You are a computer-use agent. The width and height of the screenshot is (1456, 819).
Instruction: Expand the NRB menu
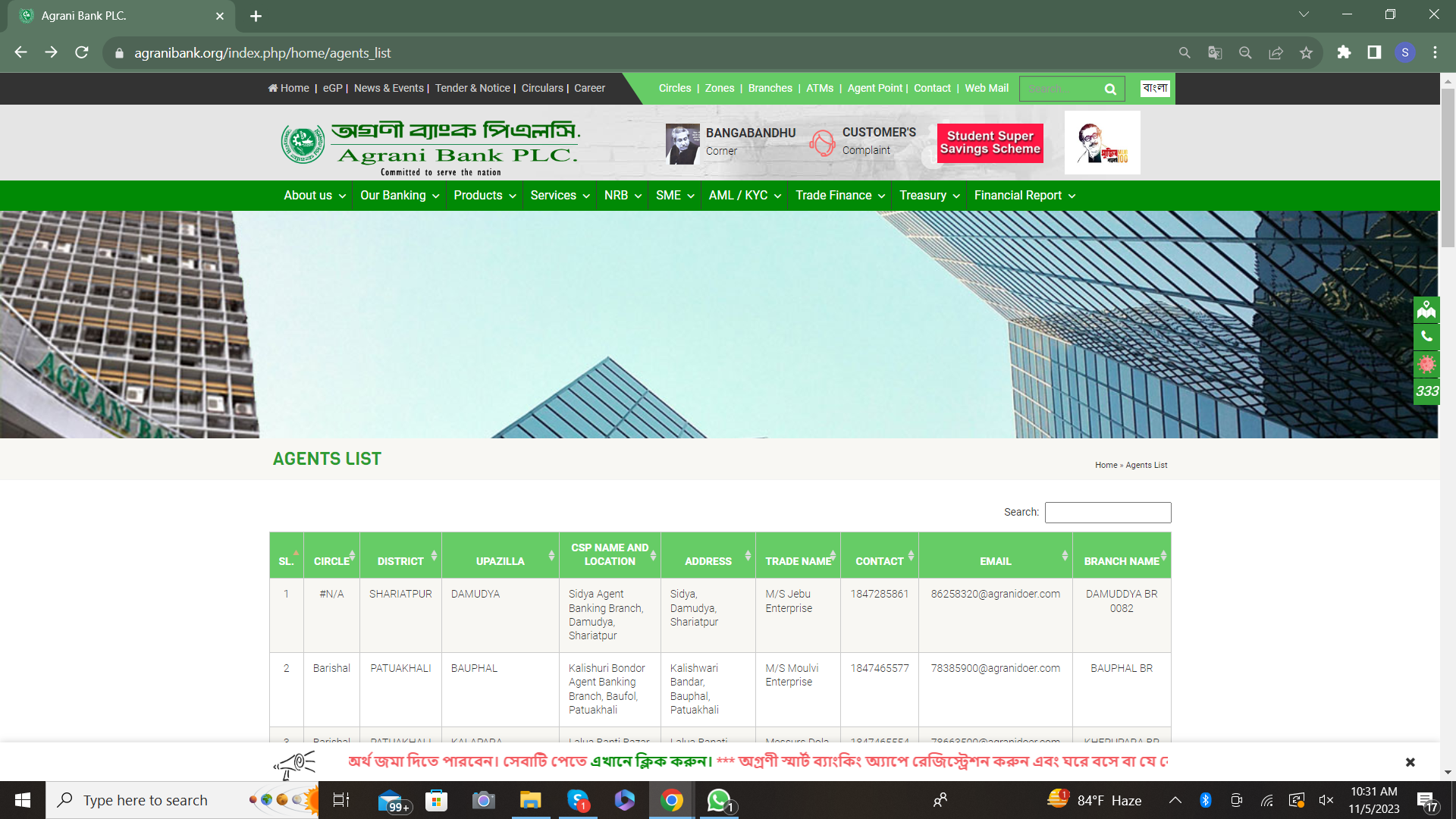(x=623, y=196)
